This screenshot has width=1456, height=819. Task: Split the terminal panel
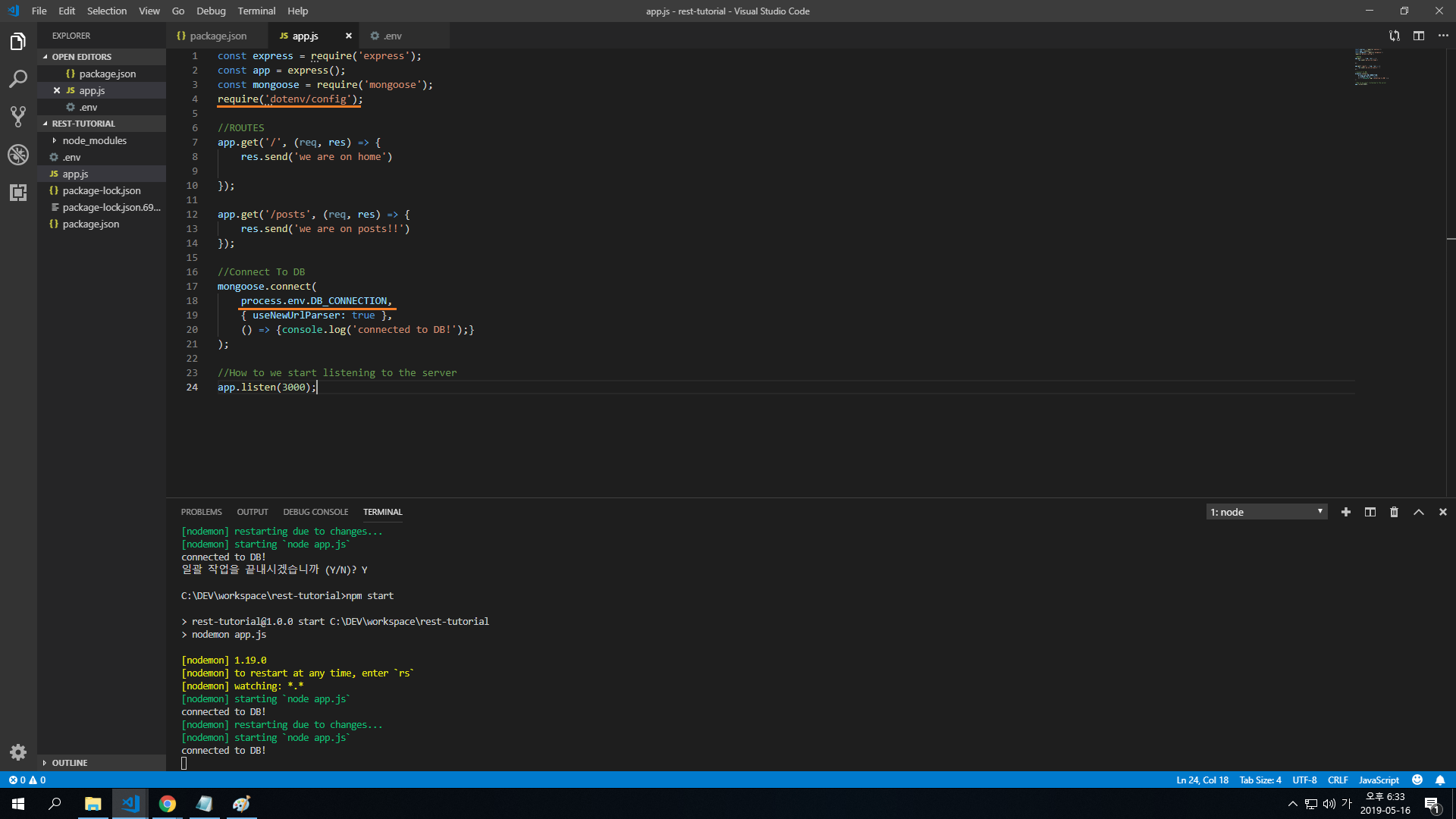pos(1370,512)
